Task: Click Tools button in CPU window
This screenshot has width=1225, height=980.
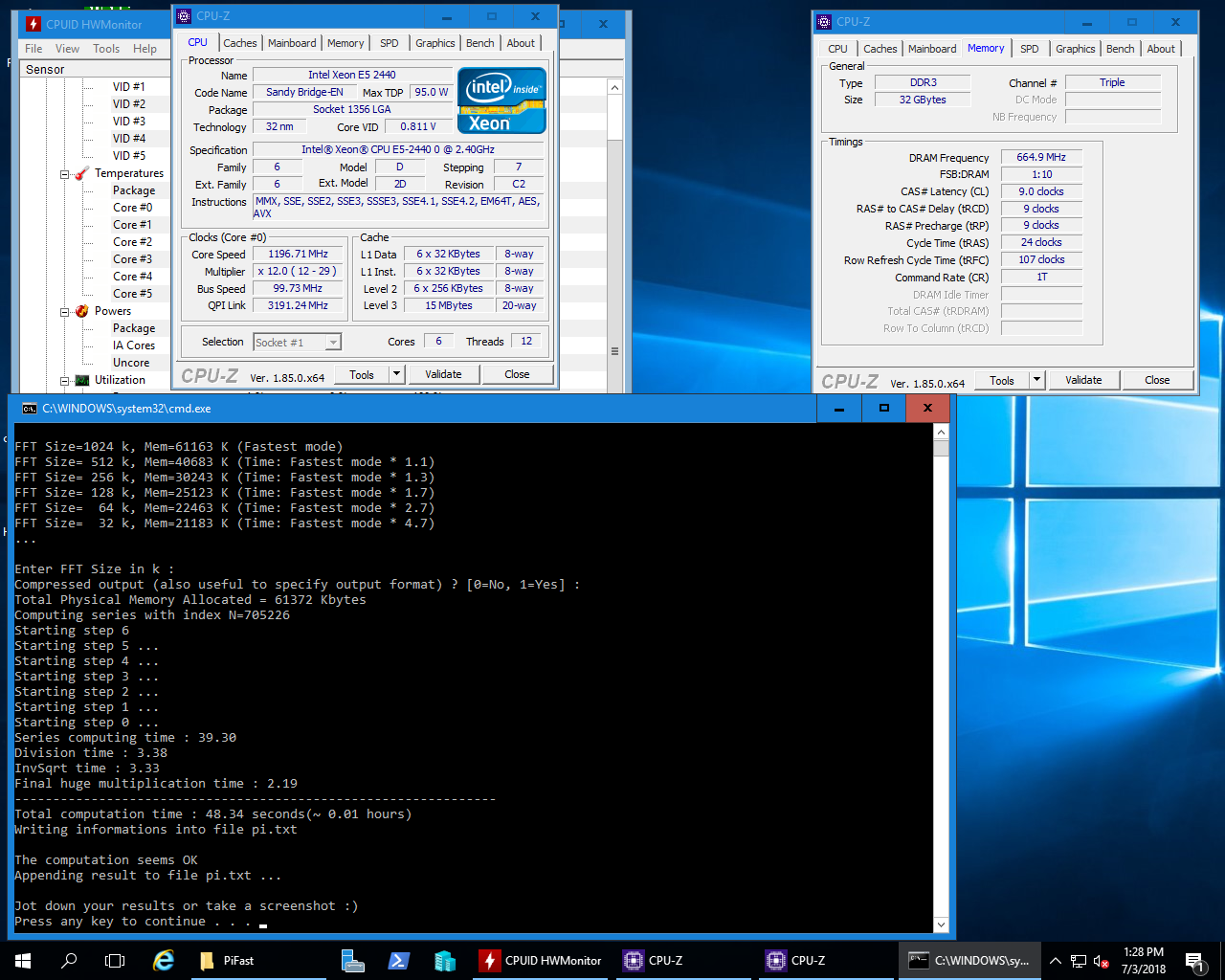Action: 362,374
